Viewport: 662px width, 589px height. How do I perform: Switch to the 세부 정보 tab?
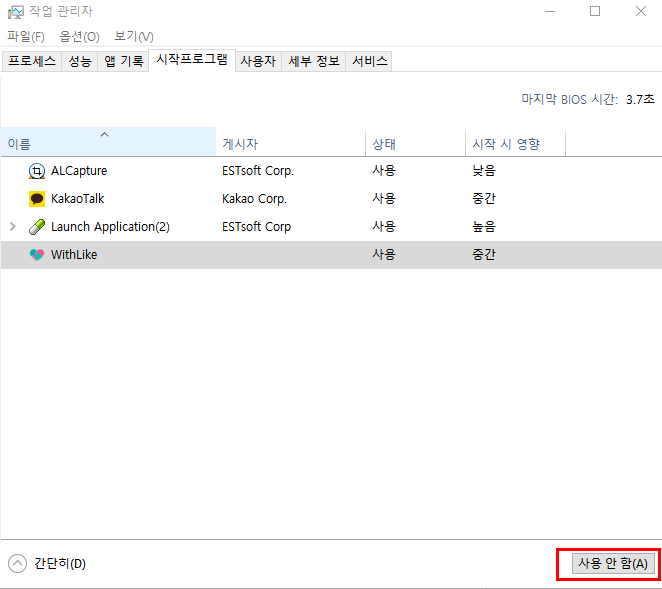tap(314, 61)
